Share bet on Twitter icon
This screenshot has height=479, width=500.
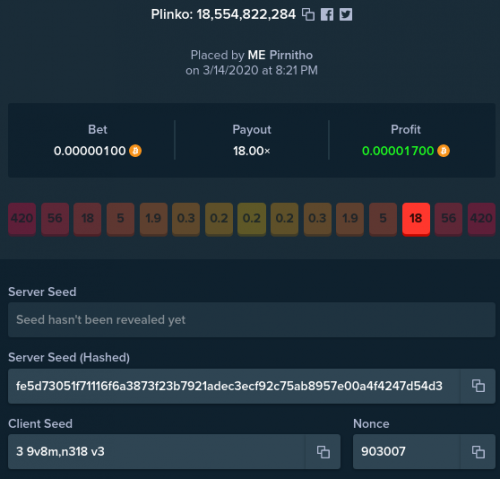tap(346, 15)
